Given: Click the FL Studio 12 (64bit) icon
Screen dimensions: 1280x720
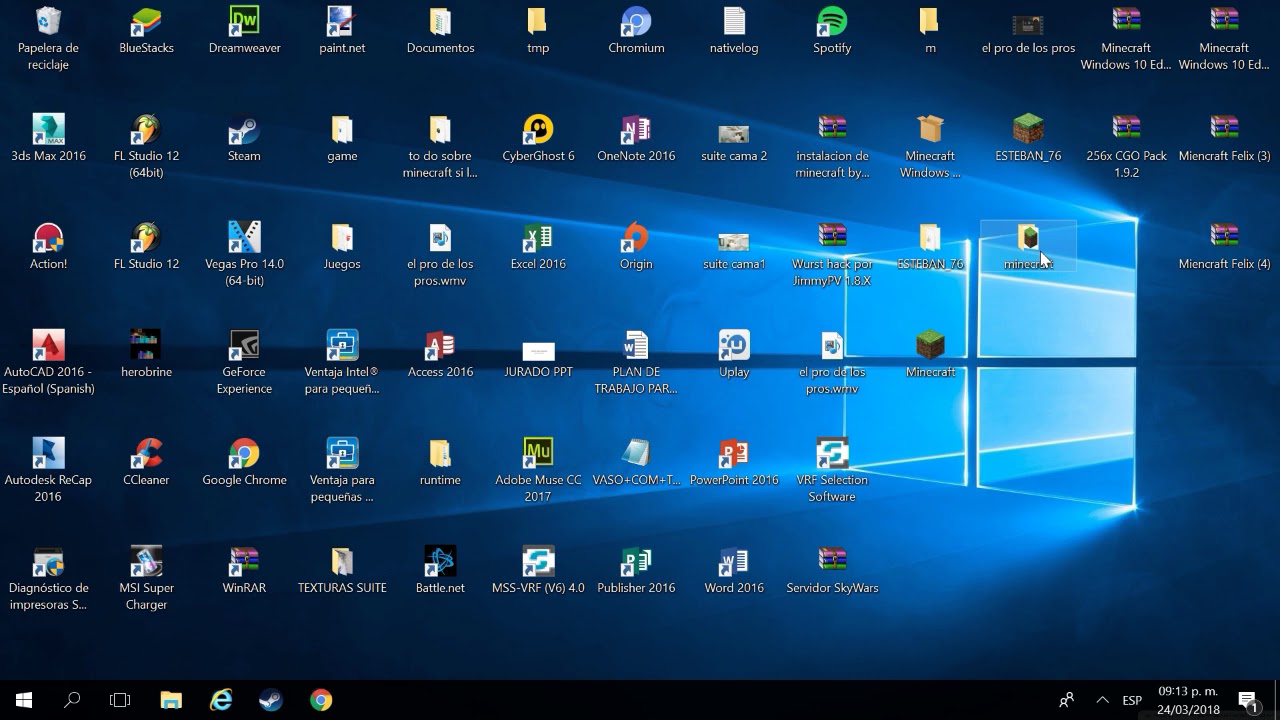Looking at the screenshot, I should [146, 145].
